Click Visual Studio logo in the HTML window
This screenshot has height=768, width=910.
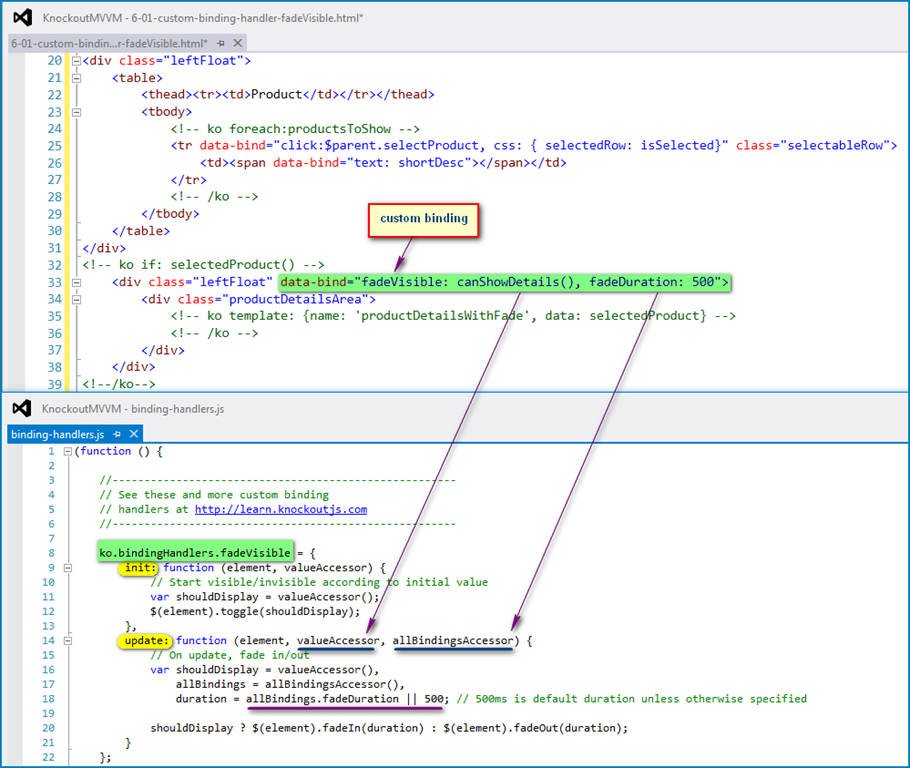click(x=22, y=18)
